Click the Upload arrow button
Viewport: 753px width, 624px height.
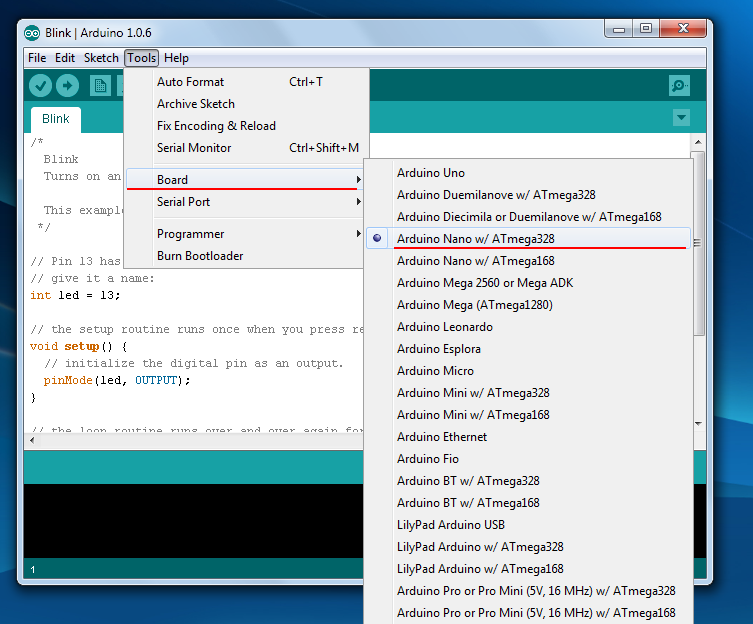pyautogui.click(x=68, y=86)
